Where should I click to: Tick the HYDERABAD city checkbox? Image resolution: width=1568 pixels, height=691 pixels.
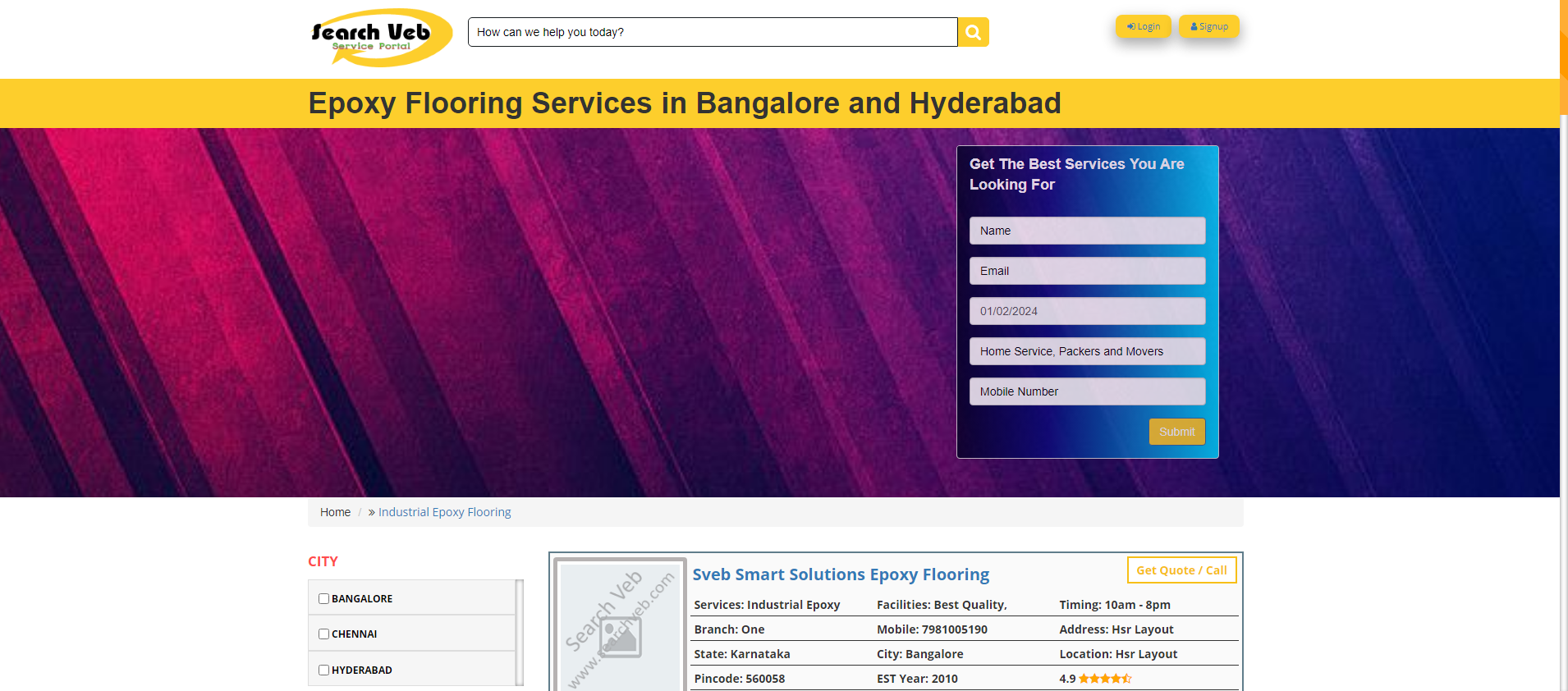(324, 670)
